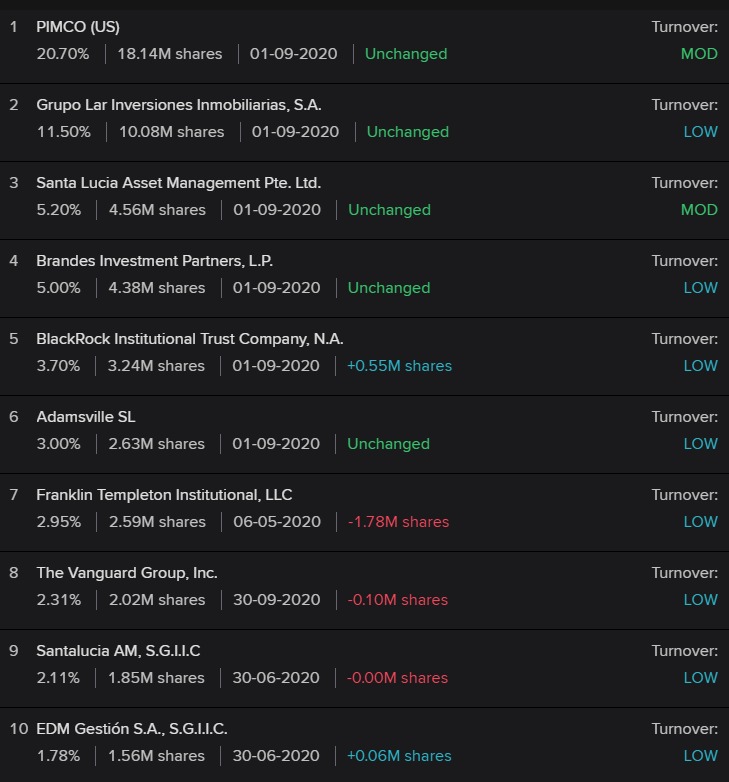The height and width of the screenshot is (782, 729).
Task: Click the 30-09-2020 date for Vanguard
Action: (277, 600)
